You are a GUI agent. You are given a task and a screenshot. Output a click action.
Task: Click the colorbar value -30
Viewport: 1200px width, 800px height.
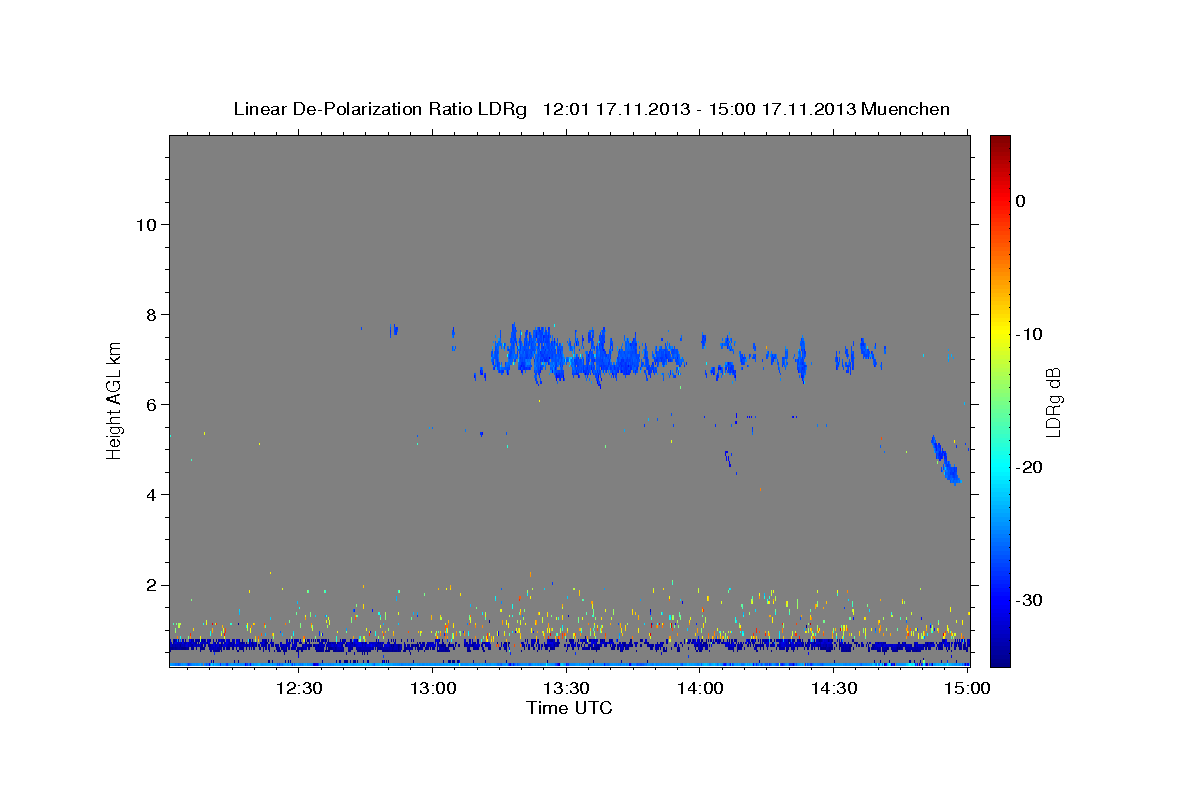pos(1029,600)
